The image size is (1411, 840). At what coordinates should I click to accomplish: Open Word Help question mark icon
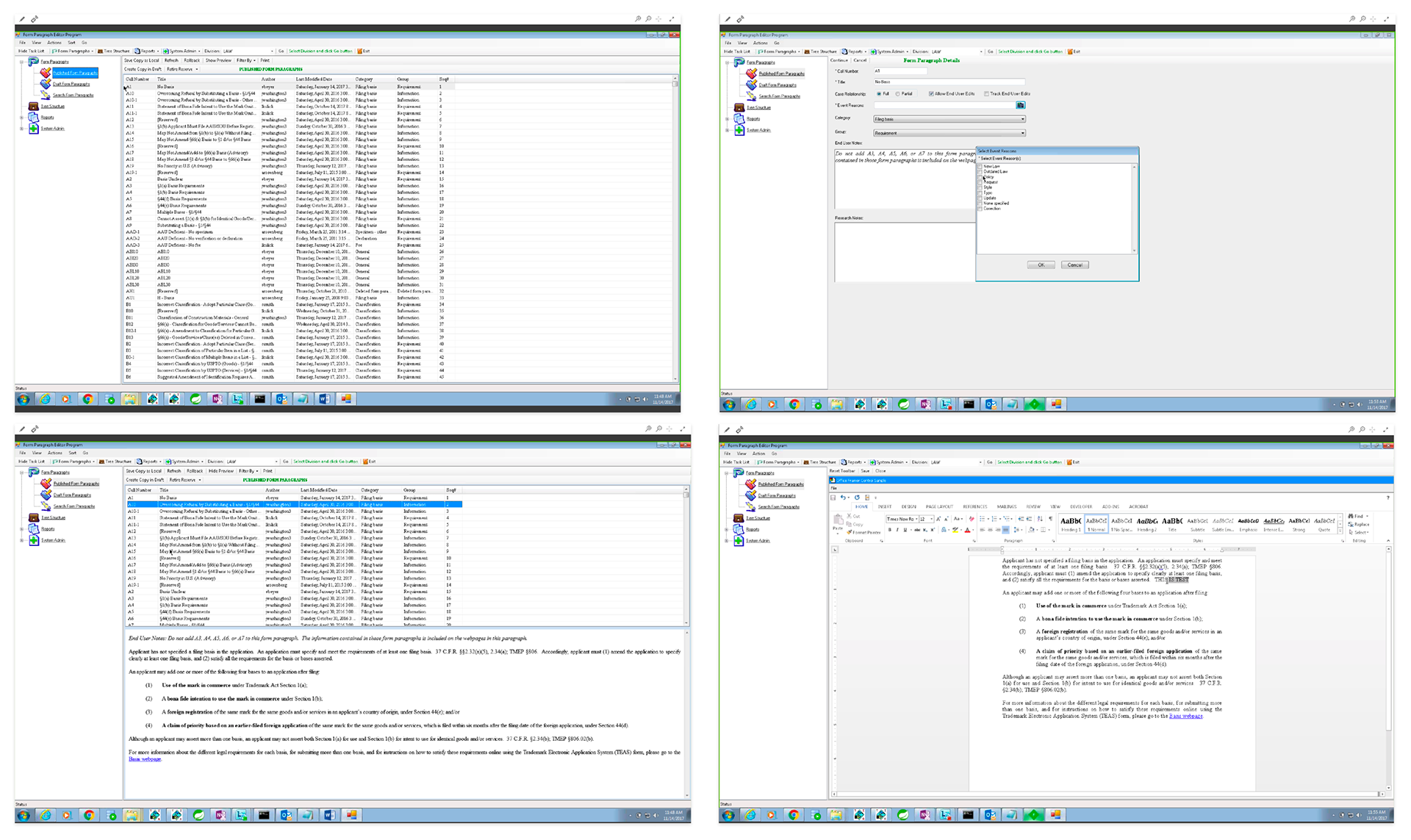point(1387,498)
